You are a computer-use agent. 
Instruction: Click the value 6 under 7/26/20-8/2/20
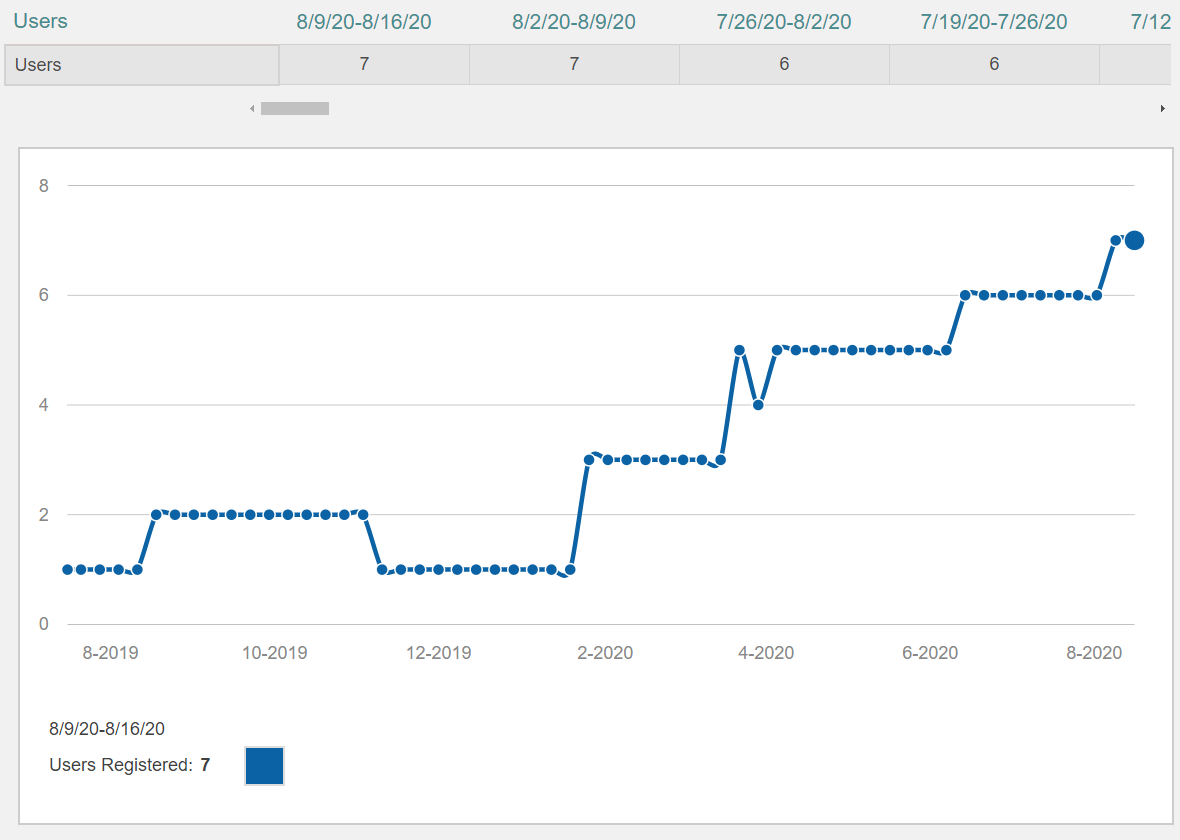pos(784,64)
